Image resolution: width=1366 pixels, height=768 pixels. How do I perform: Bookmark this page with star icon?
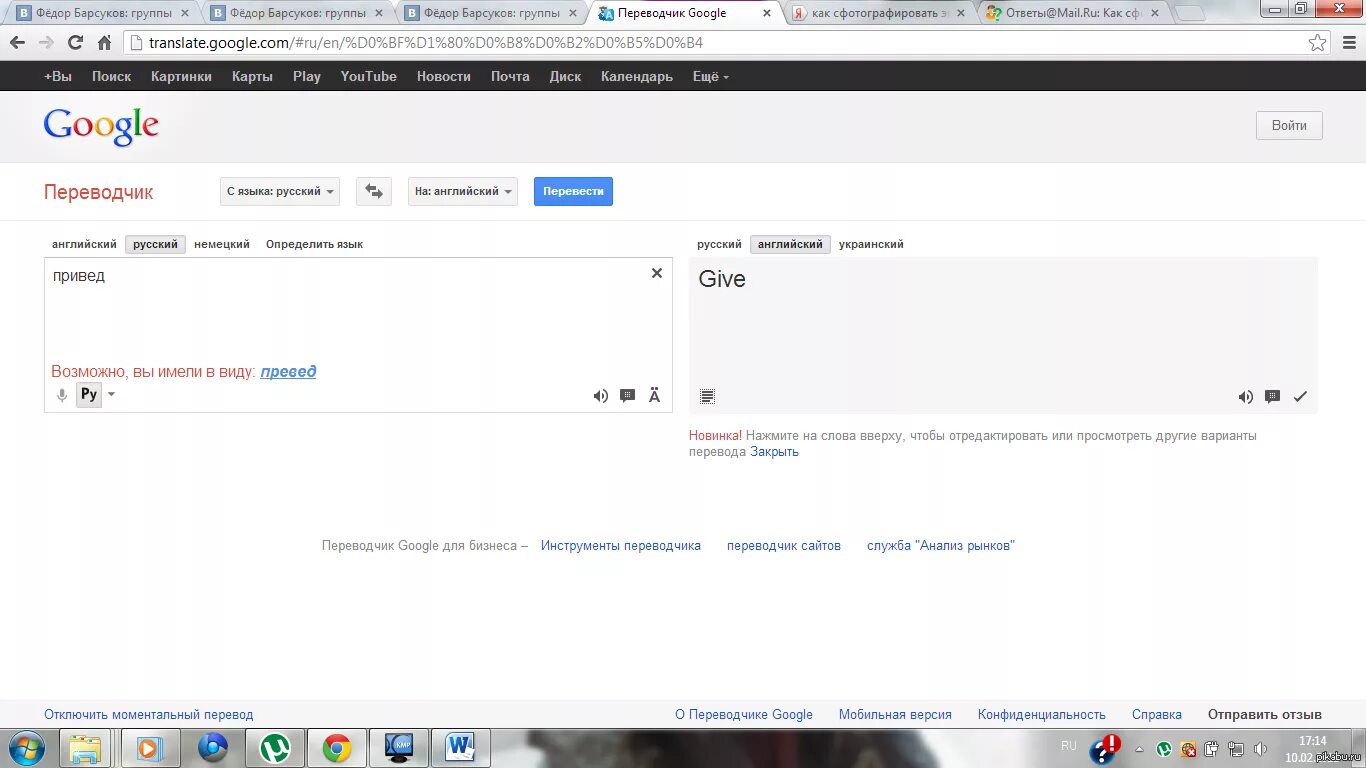[1318, 43]
